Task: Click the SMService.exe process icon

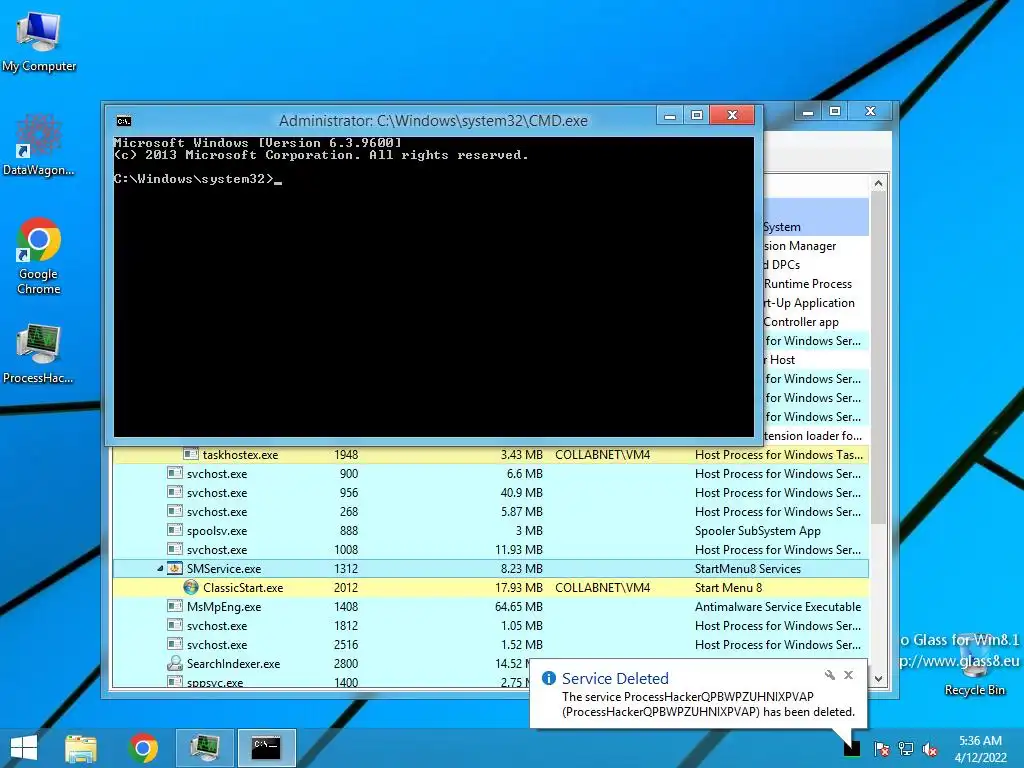Action: (x=174, y=568)
